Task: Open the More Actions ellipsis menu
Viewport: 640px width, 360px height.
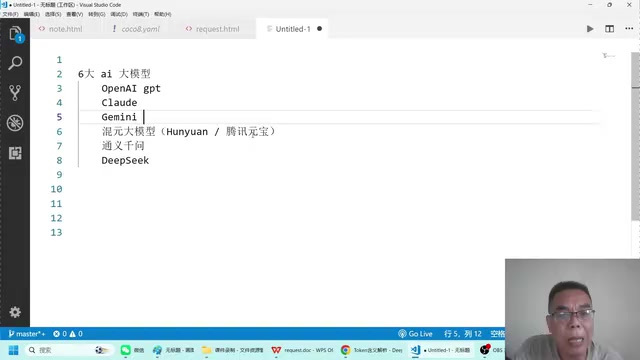Action: coord(629,29)
